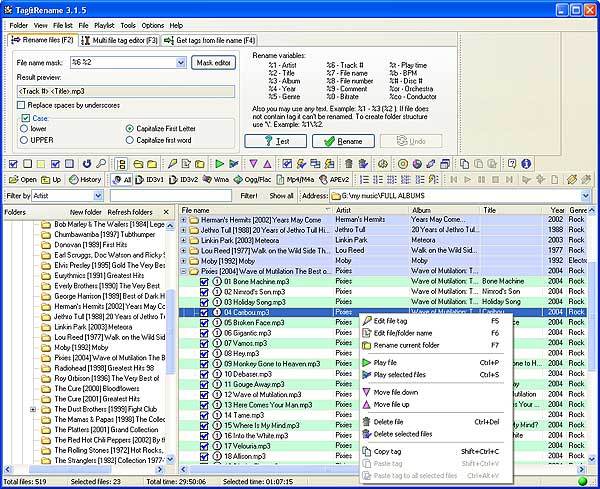Click the Mask editor button
Screen dimensions: 600x489
point(214,63)
